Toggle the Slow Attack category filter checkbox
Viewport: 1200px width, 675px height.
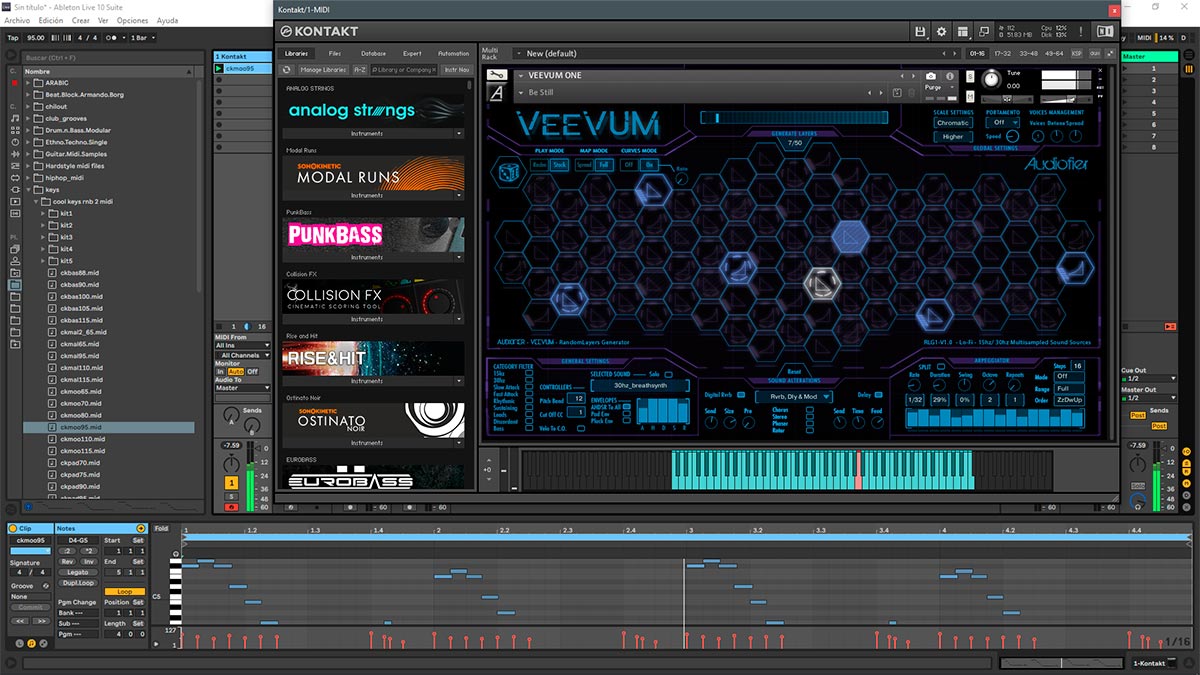click(530, 387)
